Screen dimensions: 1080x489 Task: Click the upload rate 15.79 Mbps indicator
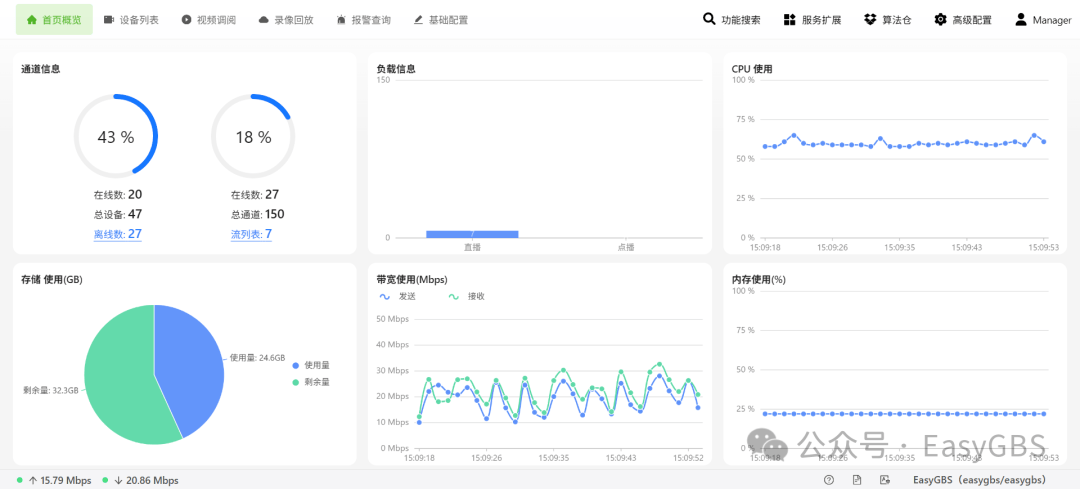(54, 480)
